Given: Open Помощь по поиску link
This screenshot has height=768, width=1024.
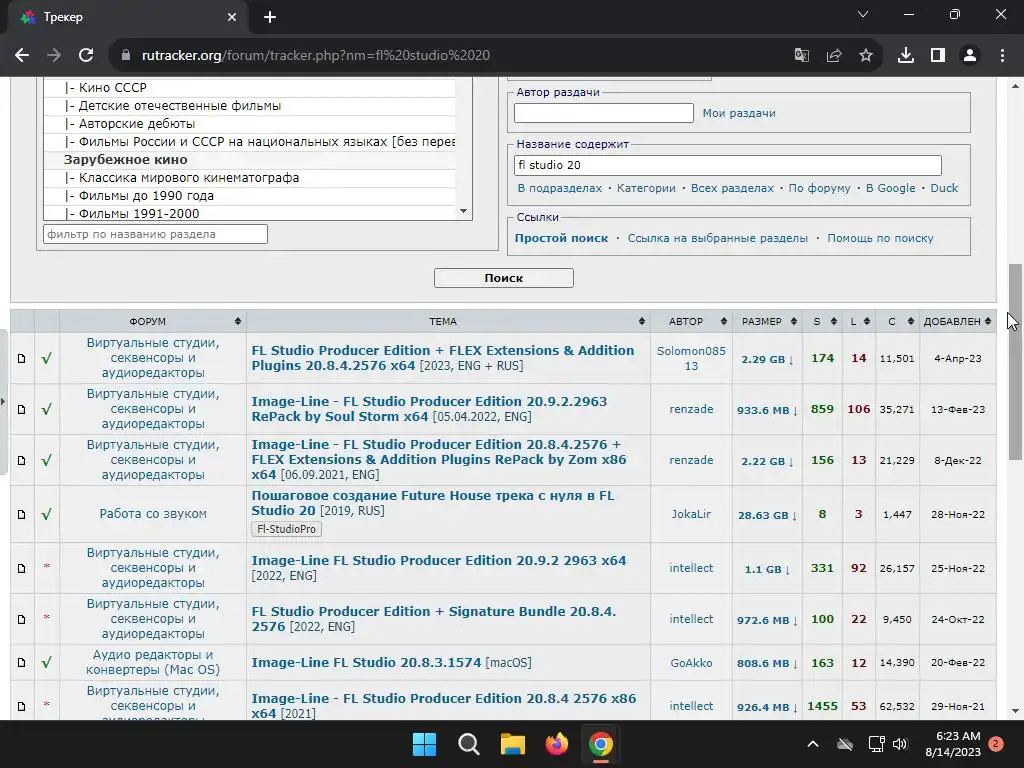Looking at the screenshot, I should pyautogui.click(x=880, y=238).
